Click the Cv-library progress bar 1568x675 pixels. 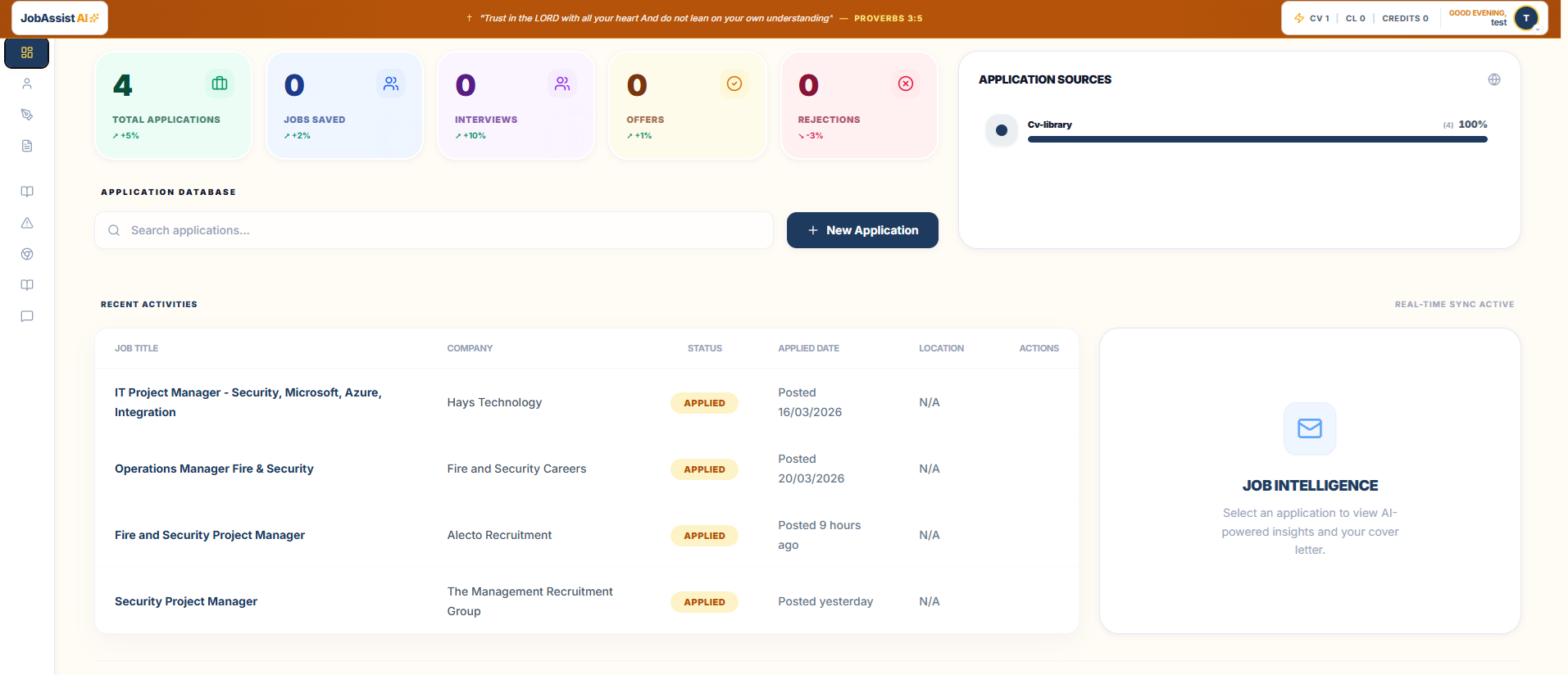(x=1257, y=139)
